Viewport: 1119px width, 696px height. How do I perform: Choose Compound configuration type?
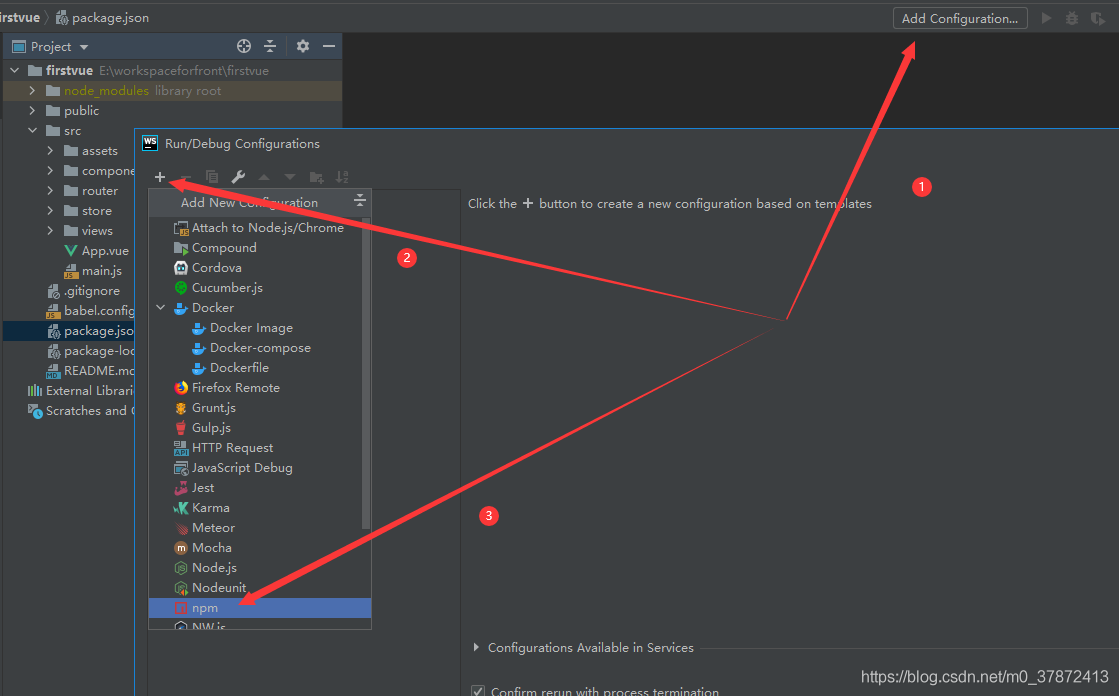point(260,248)
